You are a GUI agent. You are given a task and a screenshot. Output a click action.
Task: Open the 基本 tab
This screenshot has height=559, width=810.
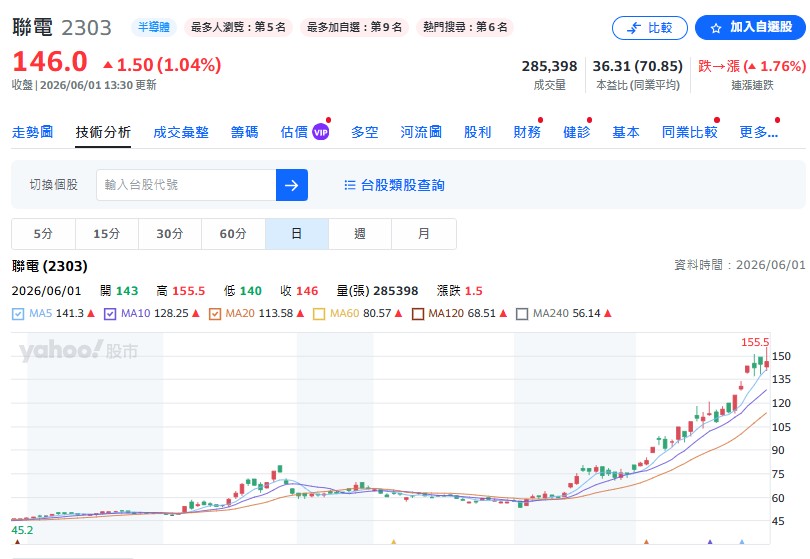[x=626, y=132]
